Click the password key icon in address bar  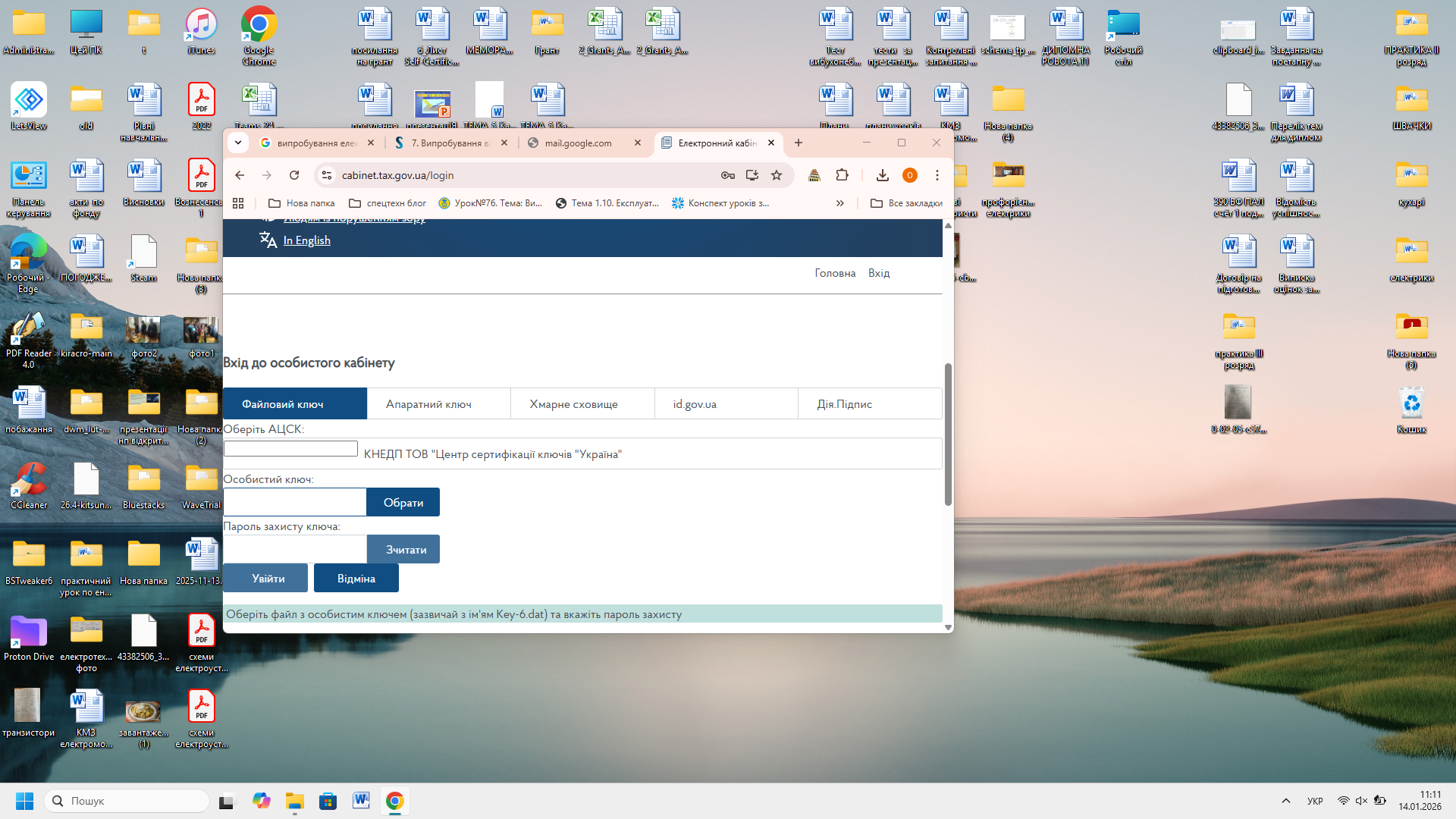tap(728, 175)
